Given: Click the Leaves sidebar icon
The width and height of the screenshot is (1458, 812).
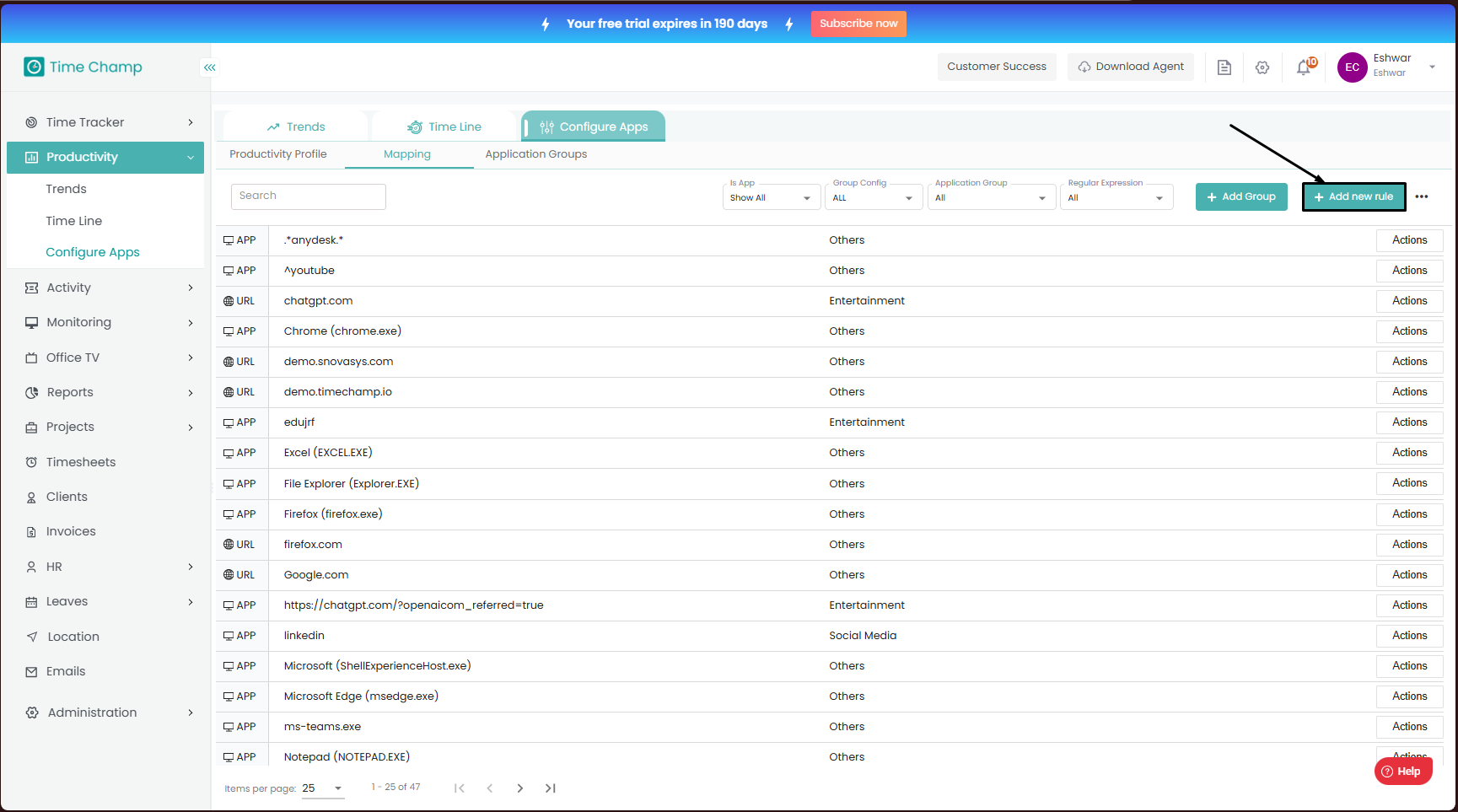Looking at the screenshot, I should coord(31,602).
